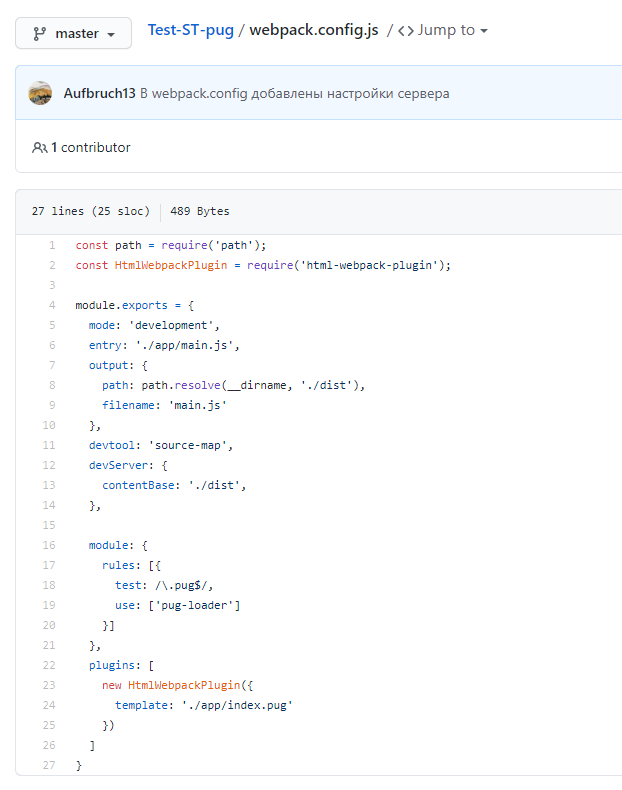622x790 pixels.
Task: Click line number 7 at output
Action: (51, 365)
